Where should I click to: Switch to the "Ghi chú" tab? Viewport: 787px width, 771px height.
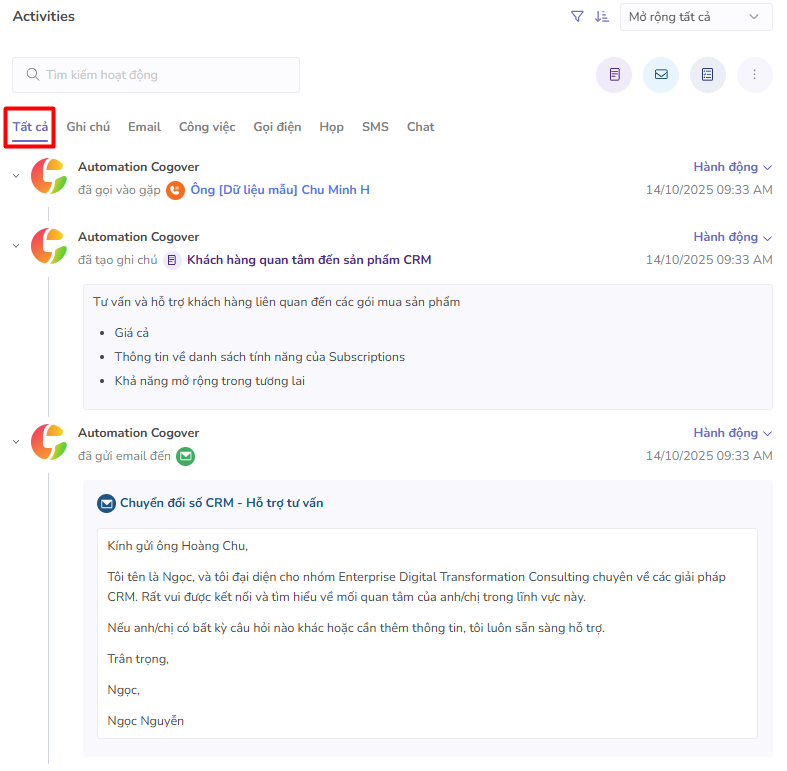[x=88, y=127]
